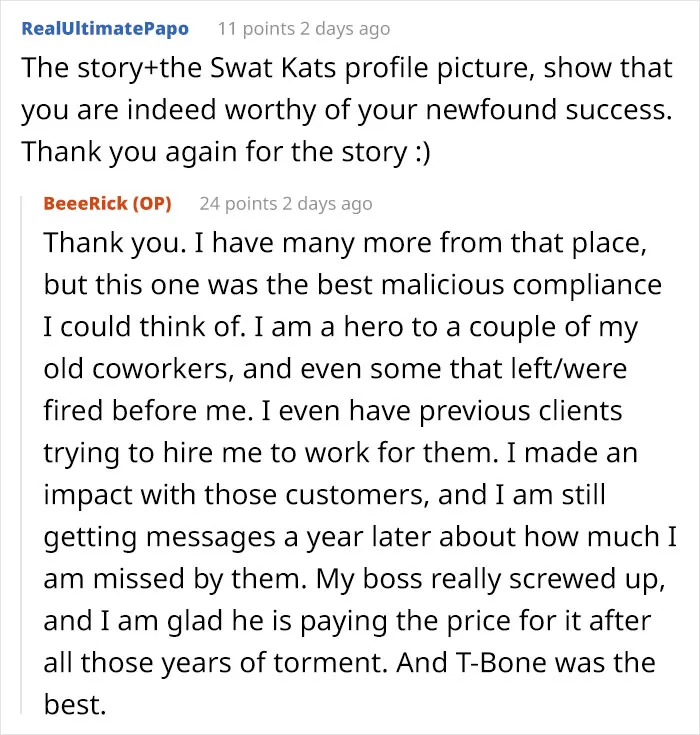The image size is (700, 735).
Task: Click the 24 points score
Action: tap(238, 203)
